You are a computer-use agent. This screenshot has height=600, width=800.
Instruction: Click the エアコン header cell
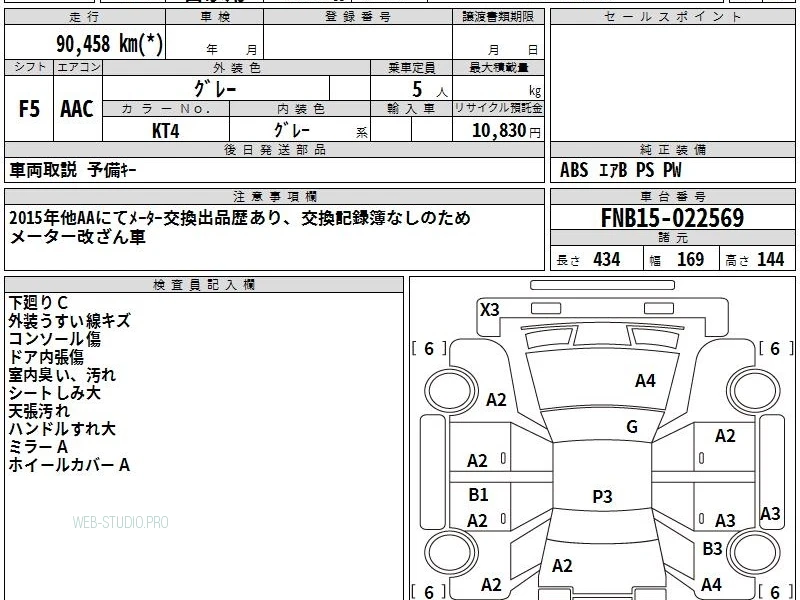(x=78, y=67)
